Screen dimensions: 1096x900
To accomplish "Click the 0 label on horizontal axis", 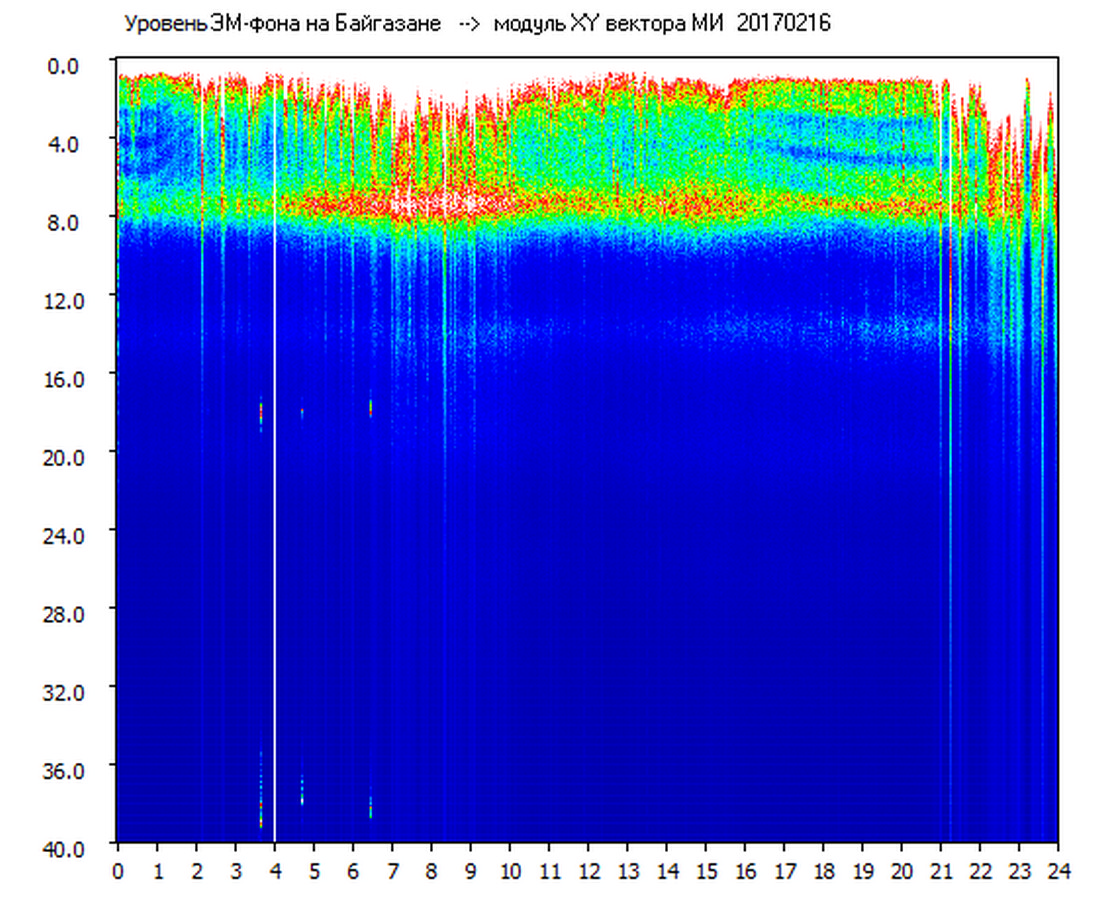I will pyautogui.click(x=118, y=871).
